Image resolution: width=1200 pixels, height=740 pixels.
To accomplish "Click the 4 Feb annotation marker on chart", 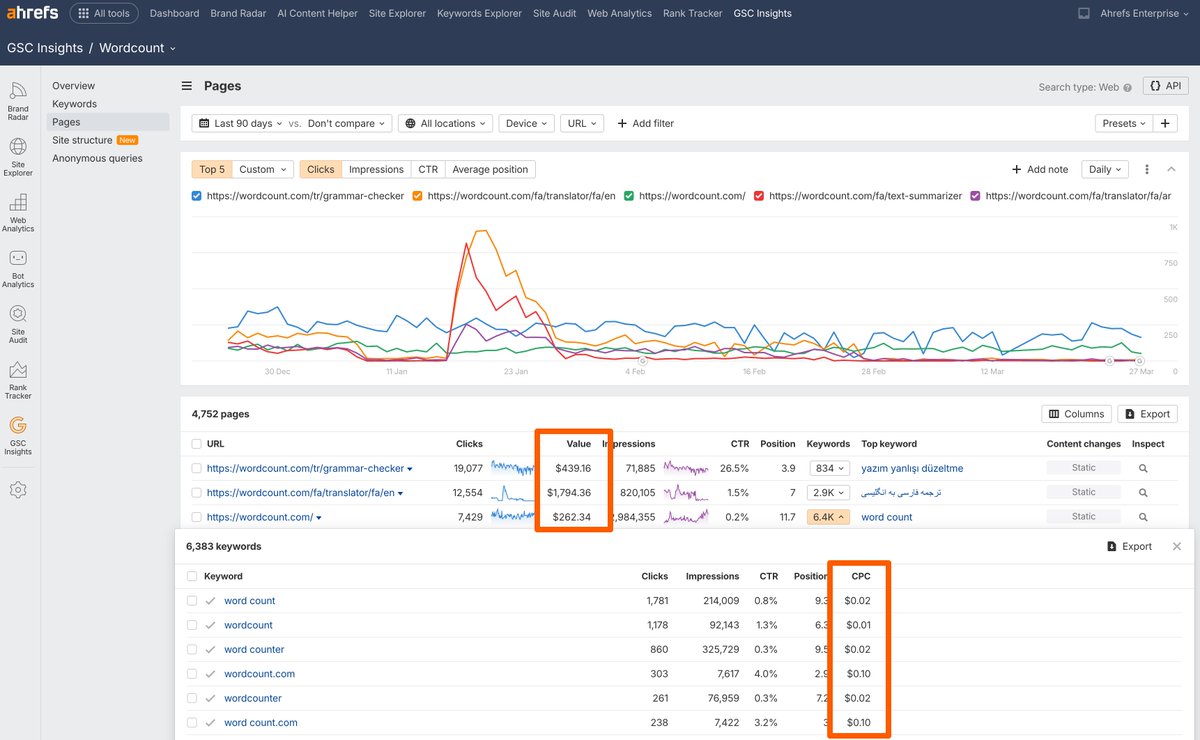I will 642,360.
